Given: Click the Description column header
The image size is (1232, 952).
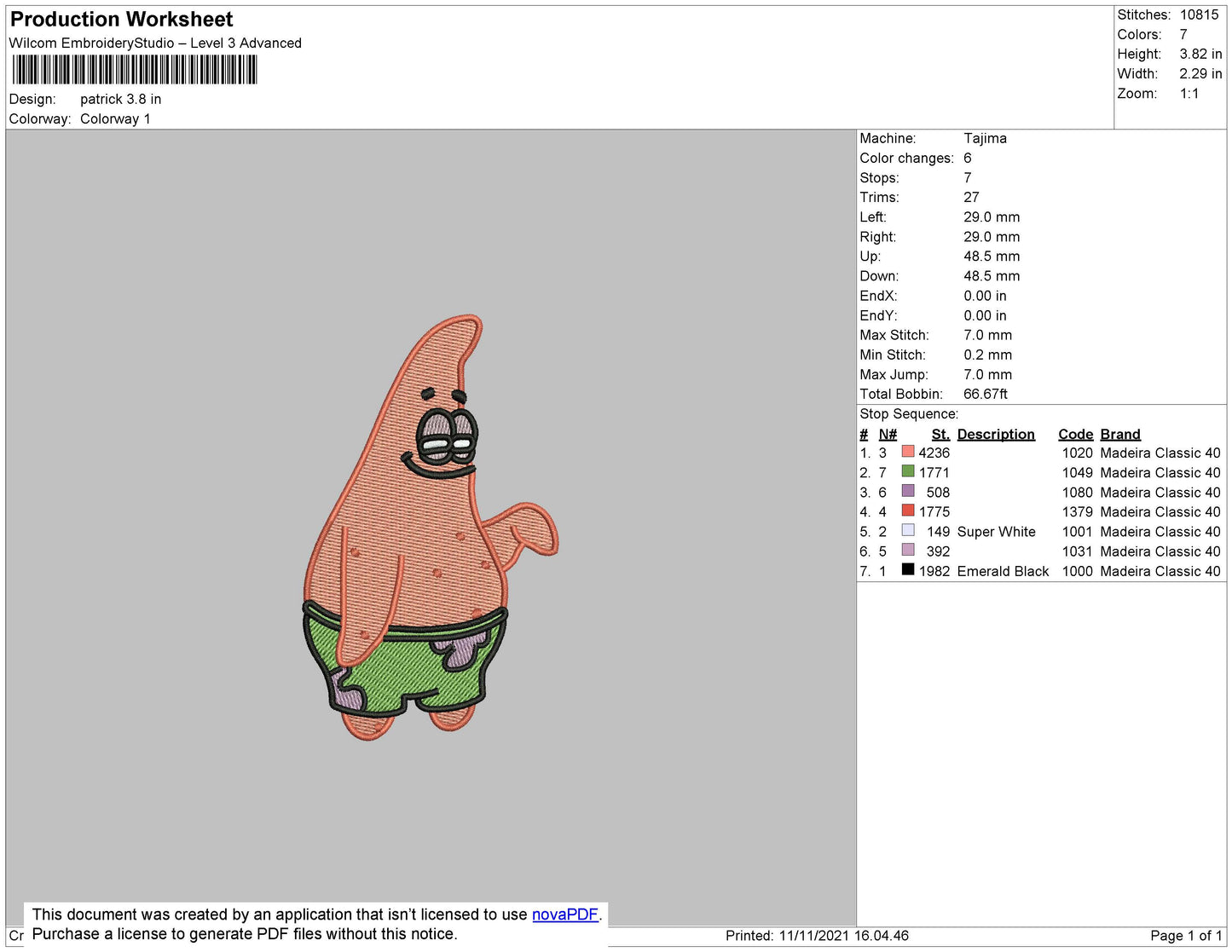Looking at the screenshot, I should pos(995,434).
